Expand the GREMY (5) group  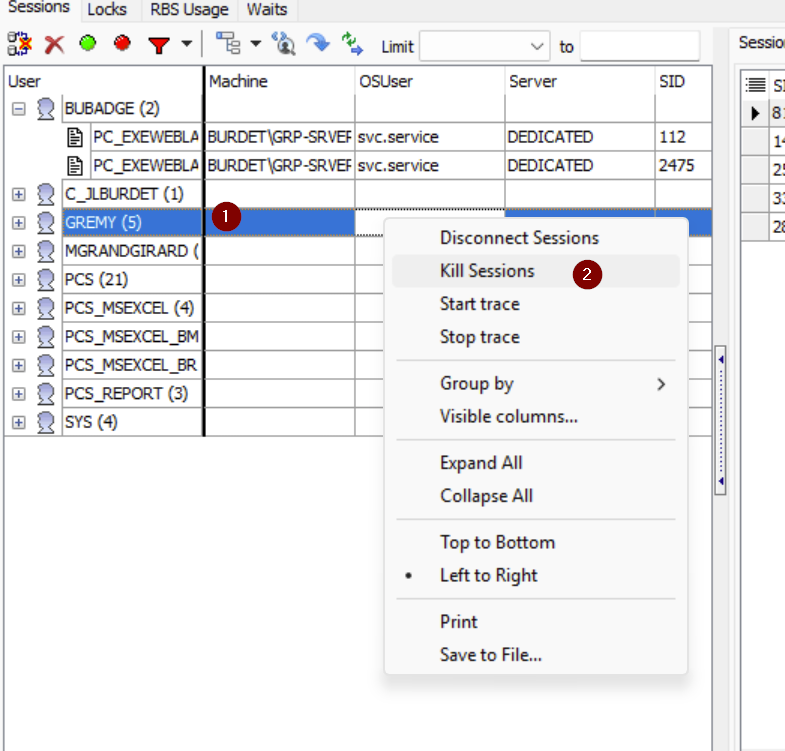point(19,223)
